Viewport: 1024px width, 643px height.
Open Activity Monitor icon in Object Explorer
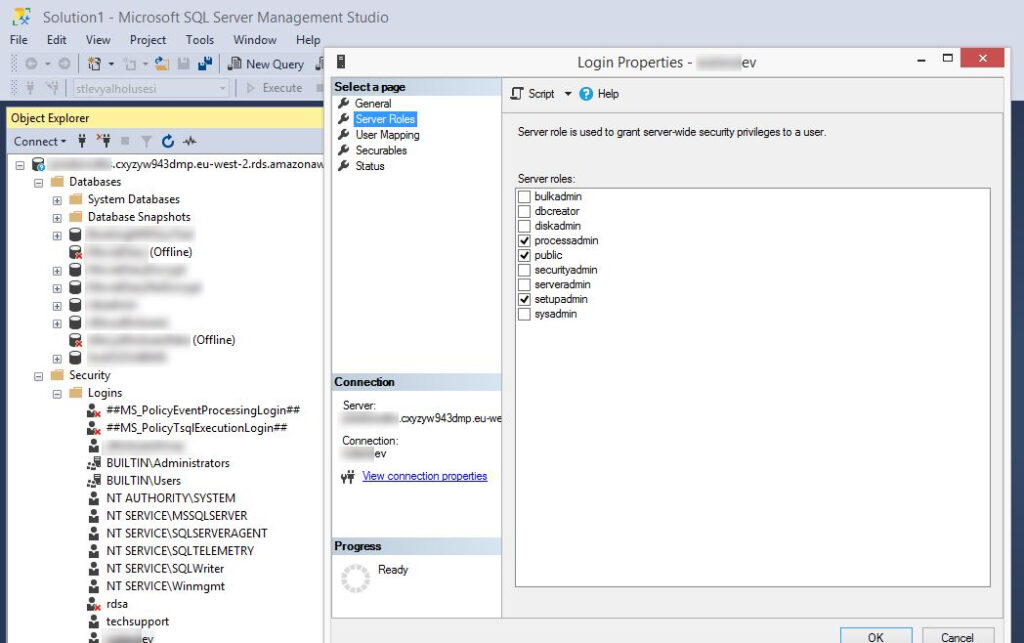point(189,141)
